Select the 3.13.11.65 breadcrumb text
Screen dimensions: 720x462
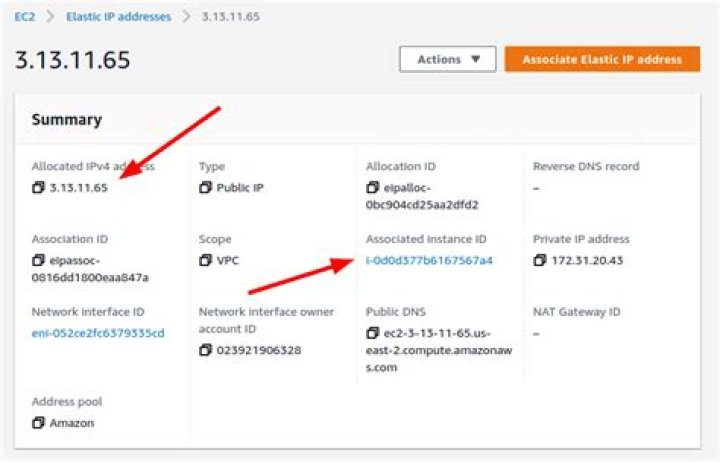pyautogui.click(x=231, y=17)
